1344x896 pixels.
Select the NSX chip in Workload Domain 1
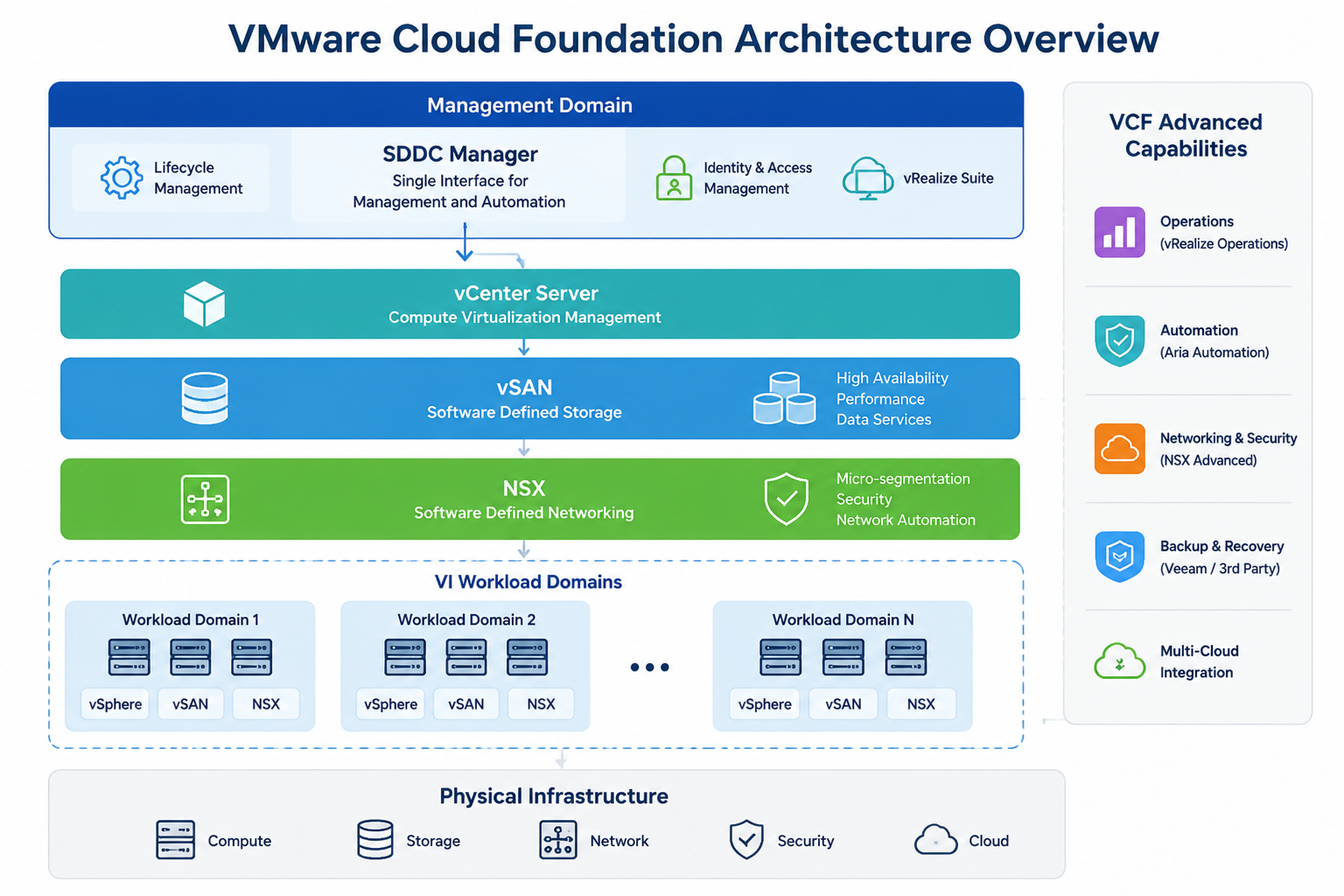pos(266,704)
